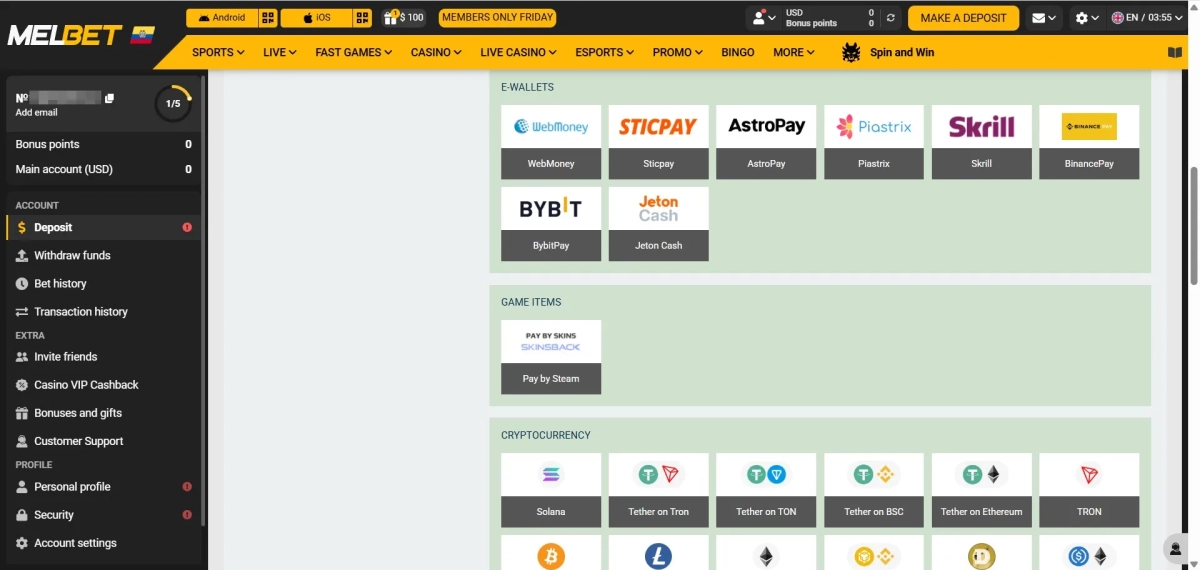Go to Withdraw funds in sidebar
1200x570 pixels.
point(72,256)
